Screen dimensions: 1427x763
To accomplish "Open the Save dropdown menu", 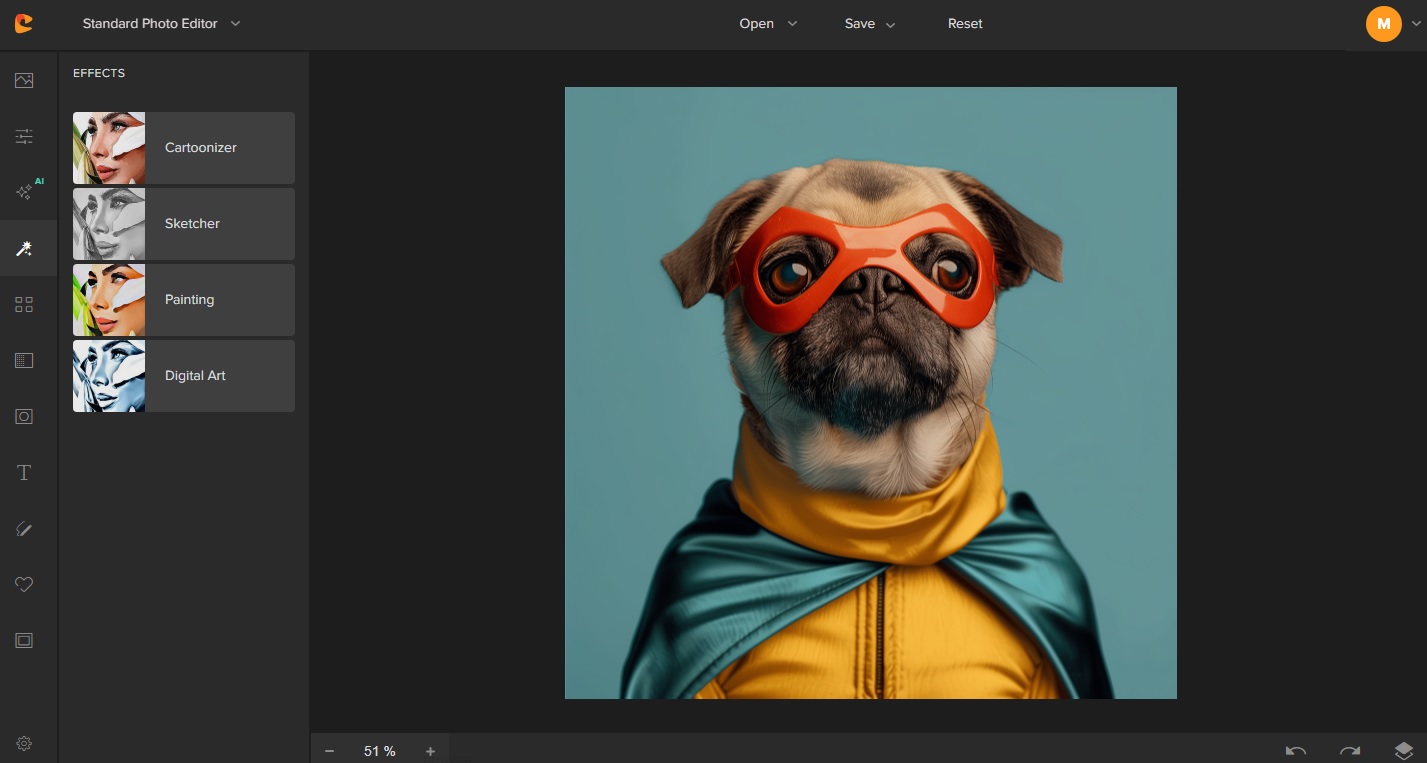I will pyautogui.click(x=869, y=24).
